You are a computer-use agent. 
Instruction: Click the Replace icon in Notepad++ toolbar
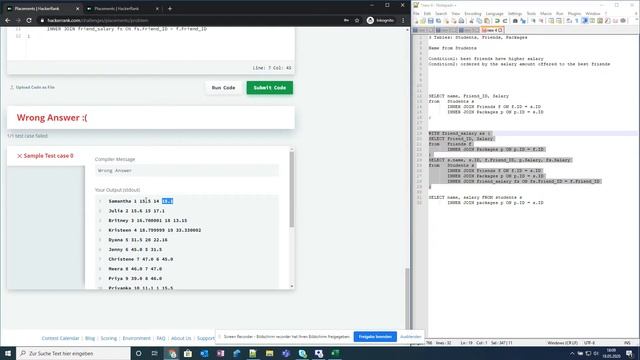point(523,21)
